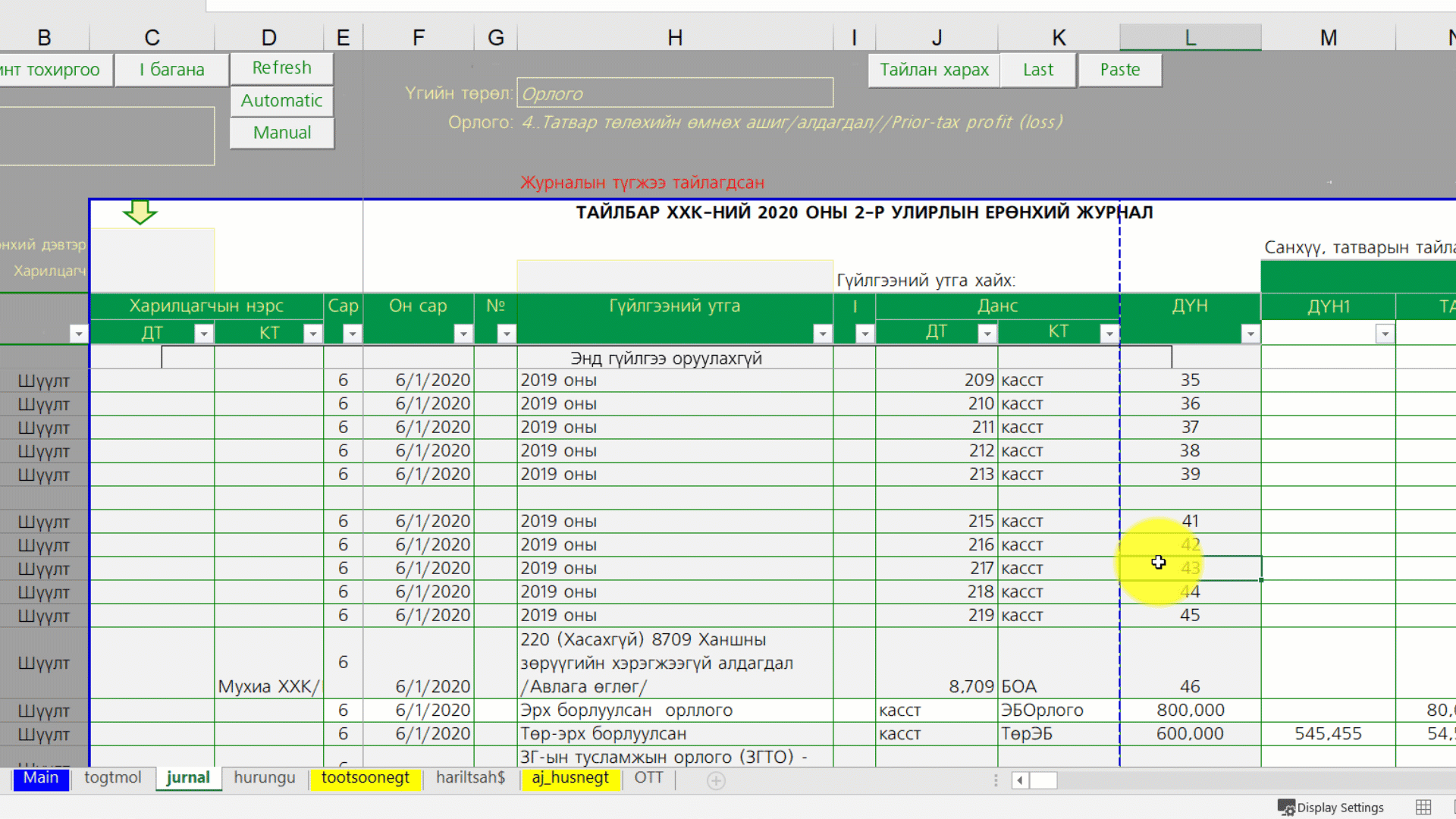The width and height of the screenshot is (1456, 819).
Task: Open filter dropdown for the Данс КТ column
Action: coord(1109,334)
